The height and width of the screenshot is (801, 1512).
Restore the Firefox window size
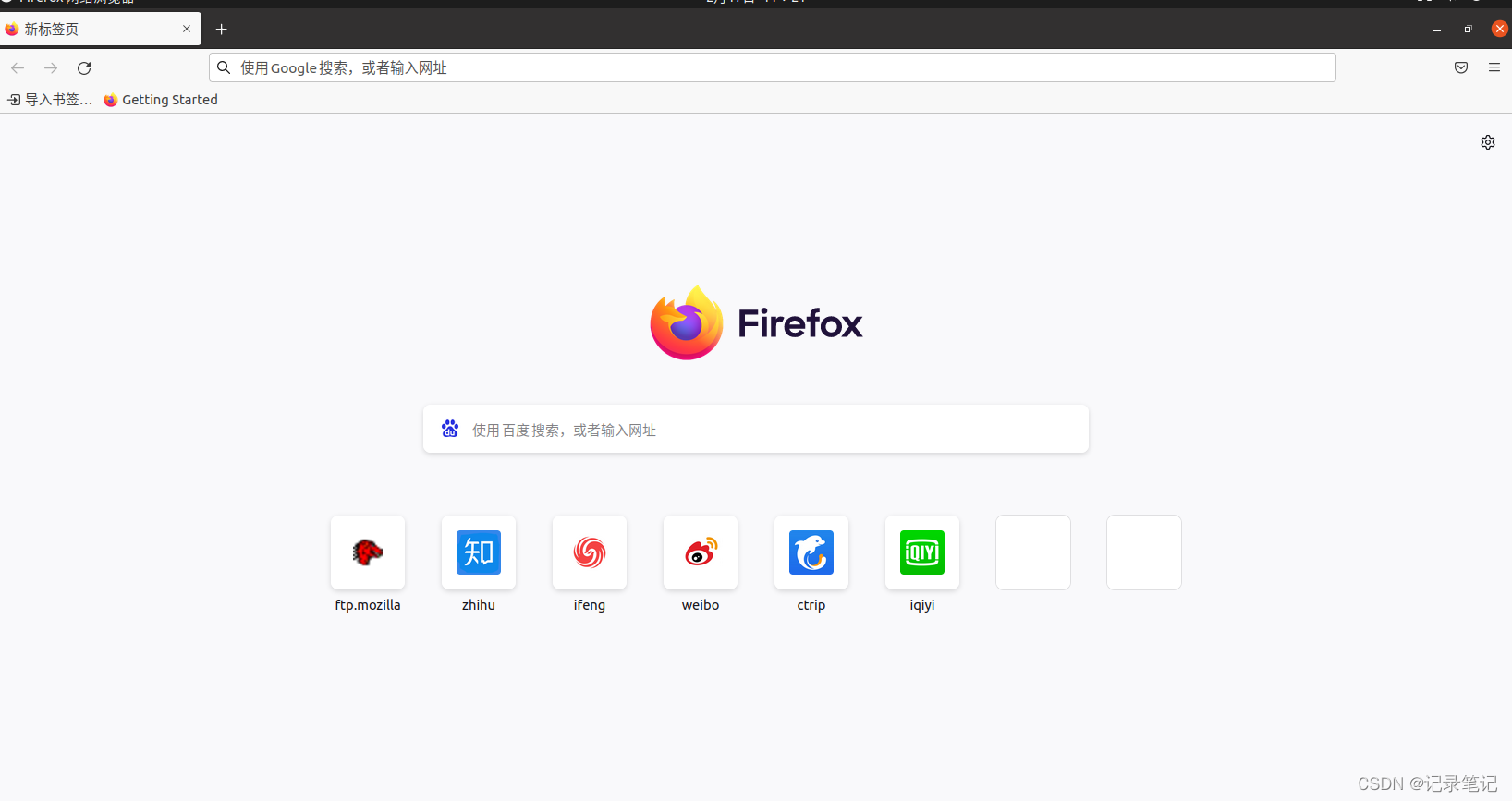click(x=1468, y=30)
